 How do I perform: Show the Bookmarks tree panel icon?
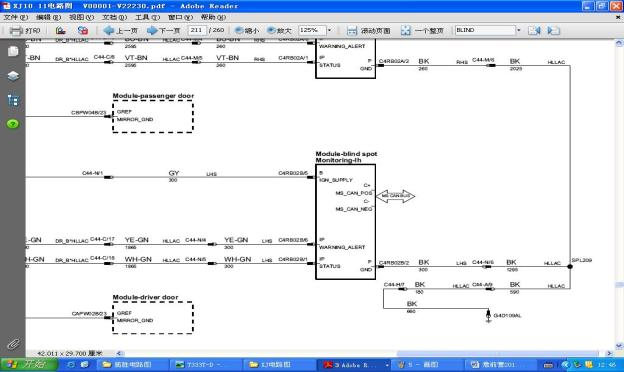click(x=13, y=100)
